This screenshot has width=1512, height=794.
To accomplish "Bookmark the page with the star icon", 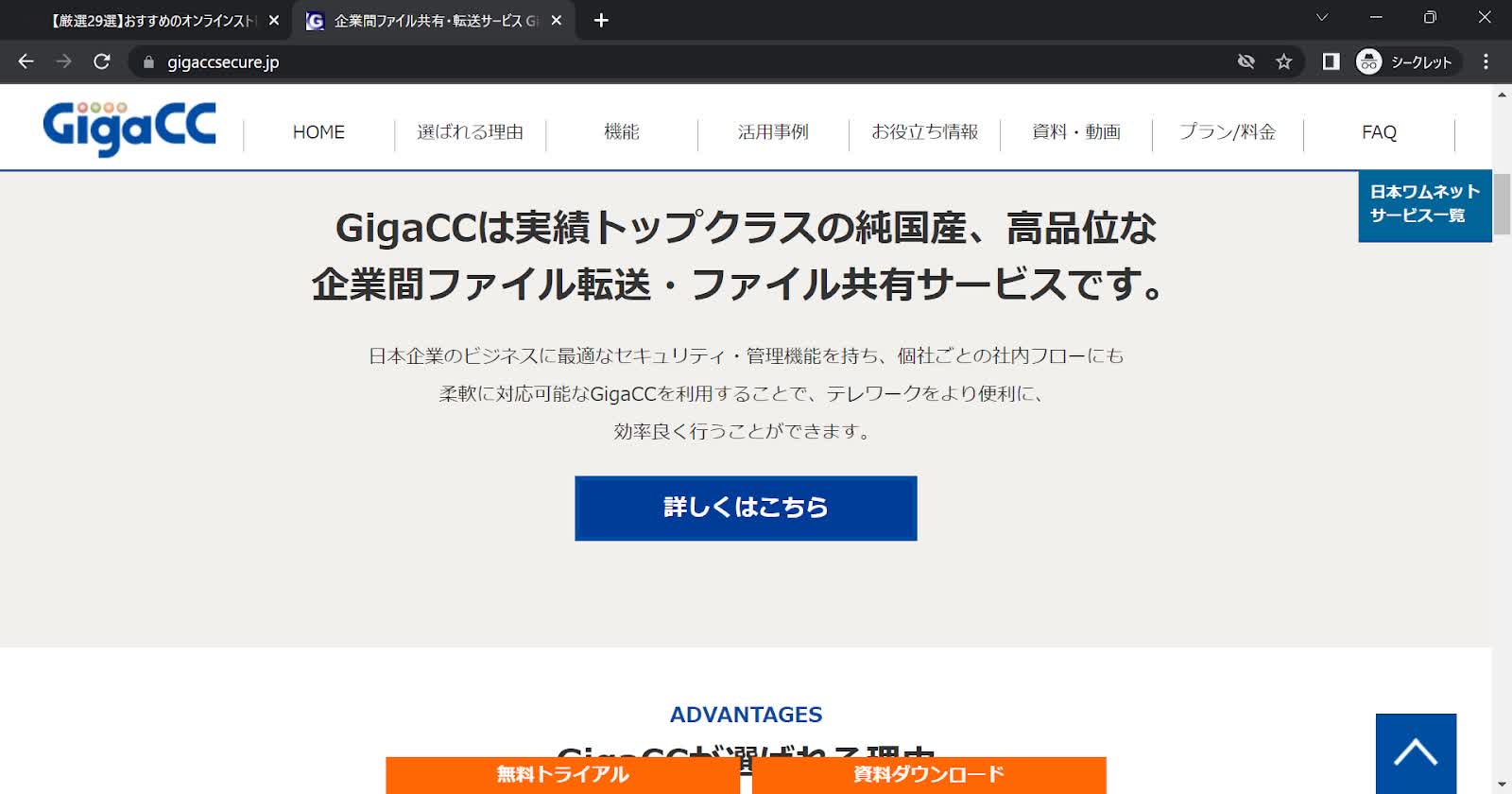I will tap(1283, 61).
